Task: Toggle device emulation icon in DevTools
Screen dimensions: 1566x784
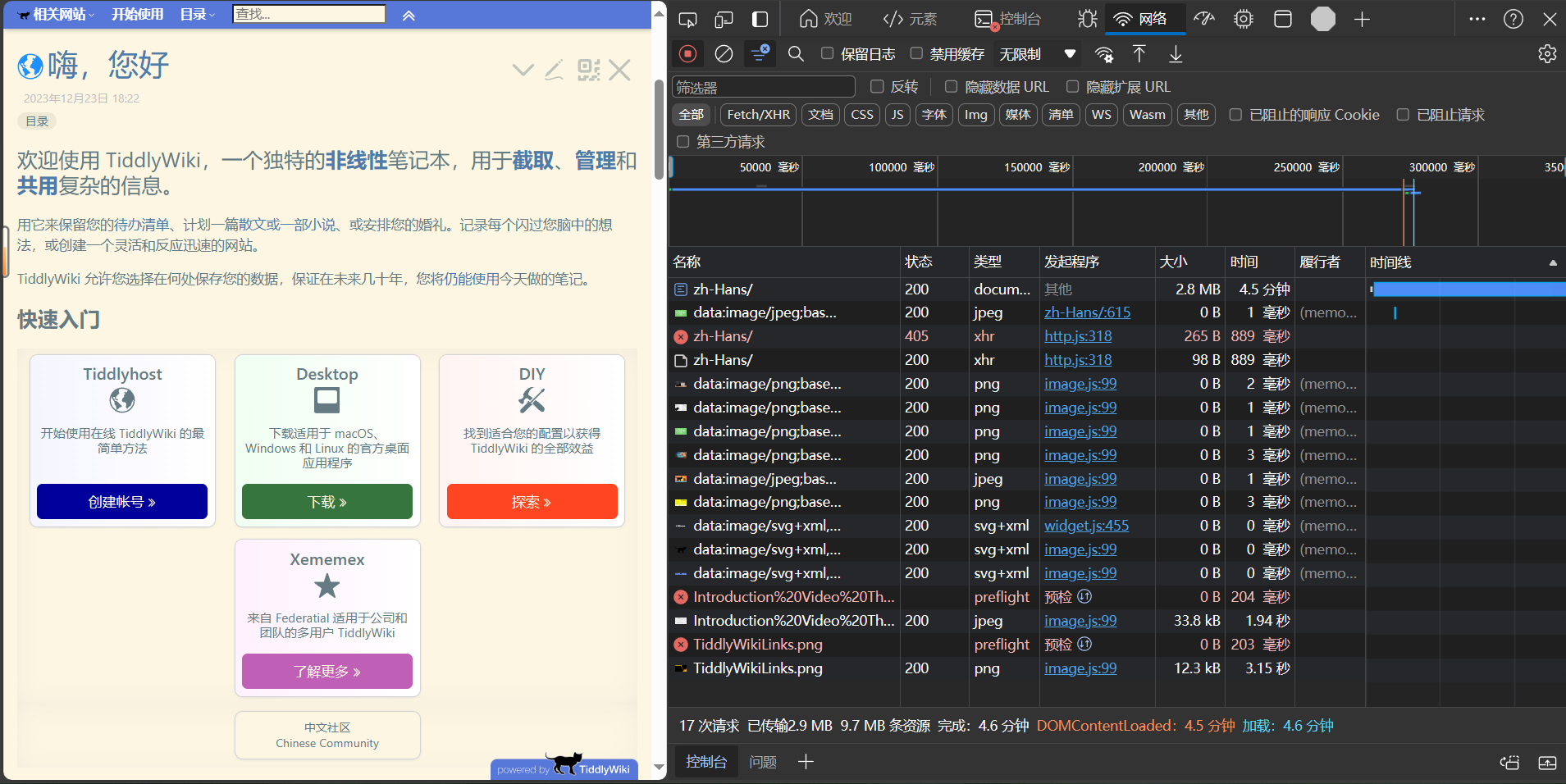Action: 724,19
